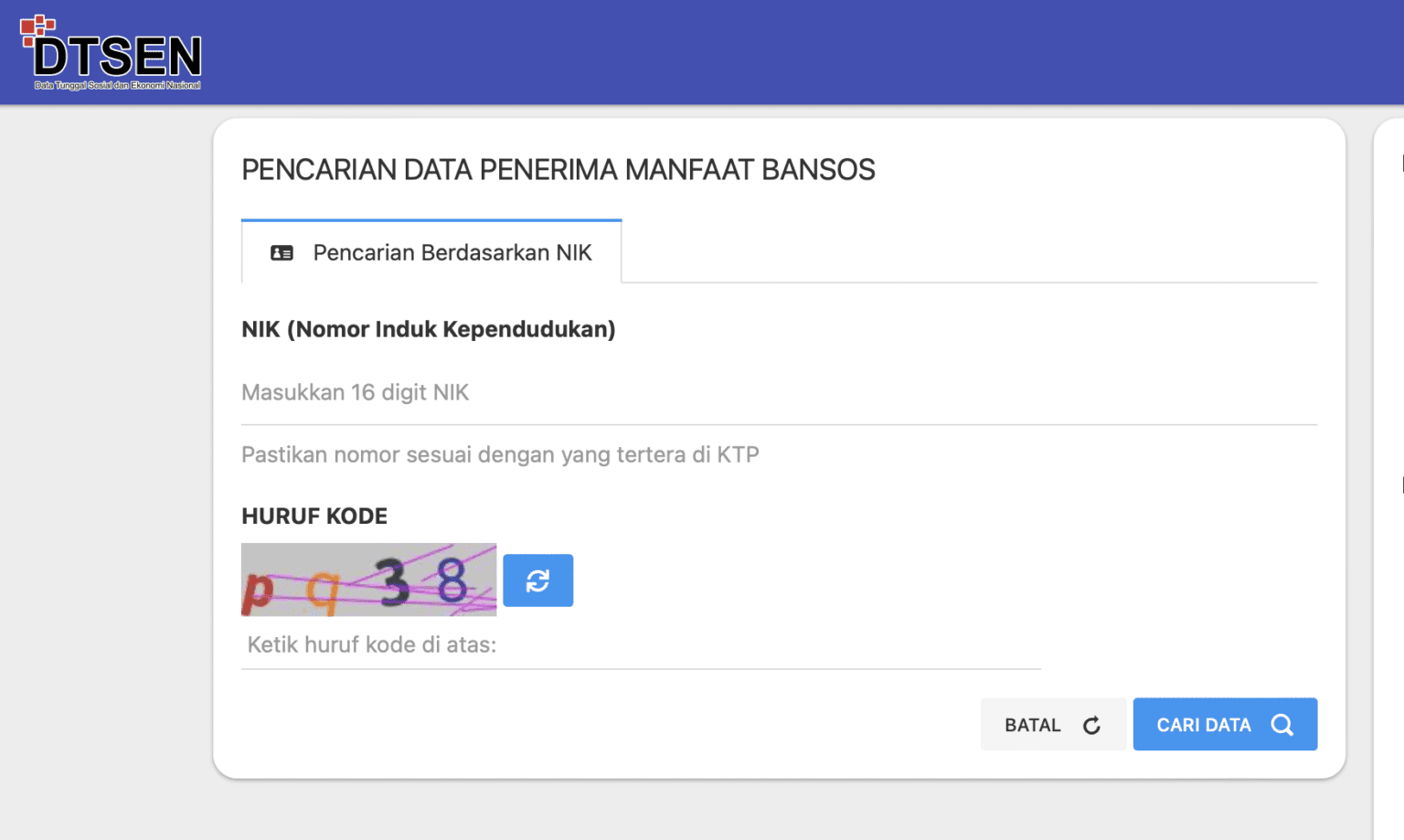1404x840 pixels.
Task: Click the refresh arrows to generate new code
Action: pos(537,580)
